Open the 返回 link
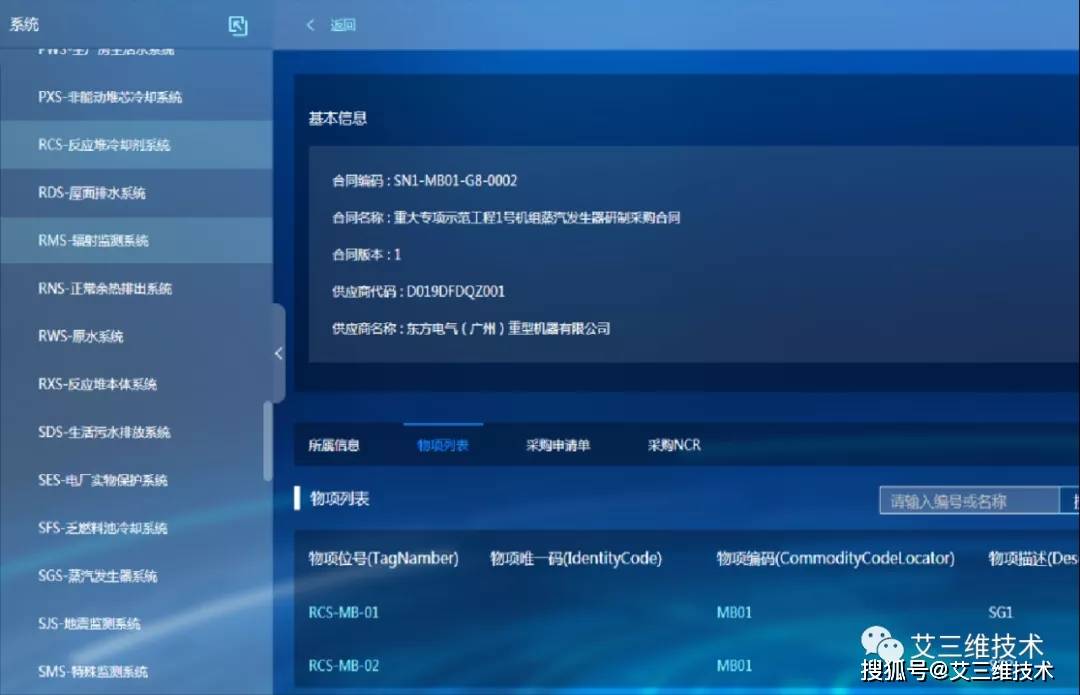Image resolution: width=1080 pixels, height=695 pixels. click(343, 25)
